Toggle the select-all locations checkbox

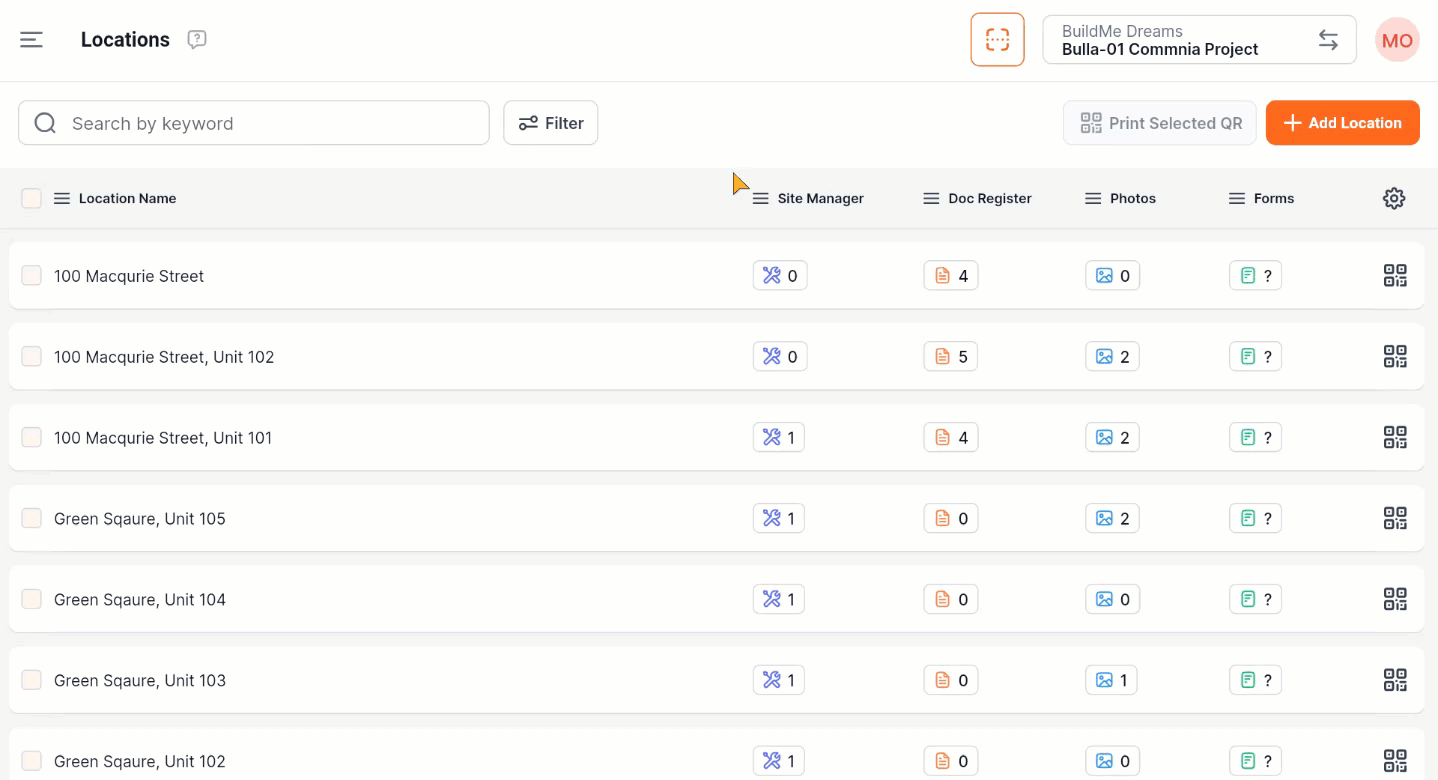pyautogui.click(x=31, y=198)
